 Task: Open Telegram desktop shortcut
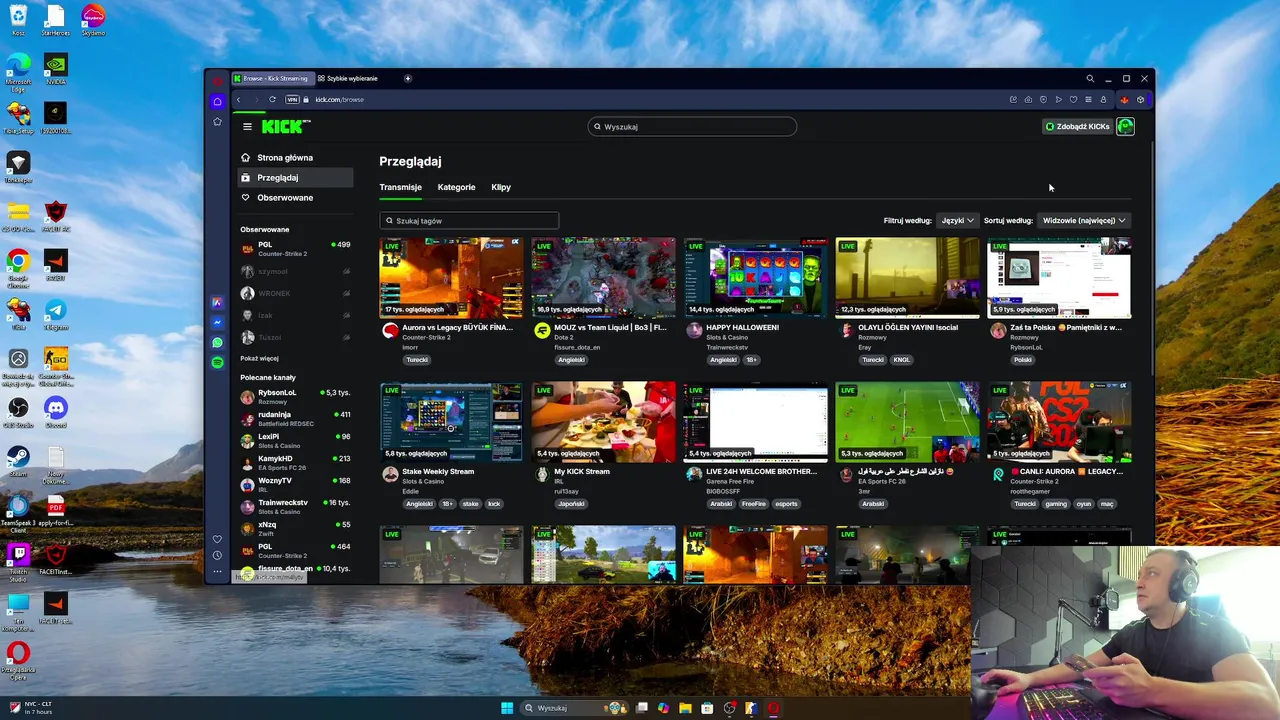[x=55, y=315]
